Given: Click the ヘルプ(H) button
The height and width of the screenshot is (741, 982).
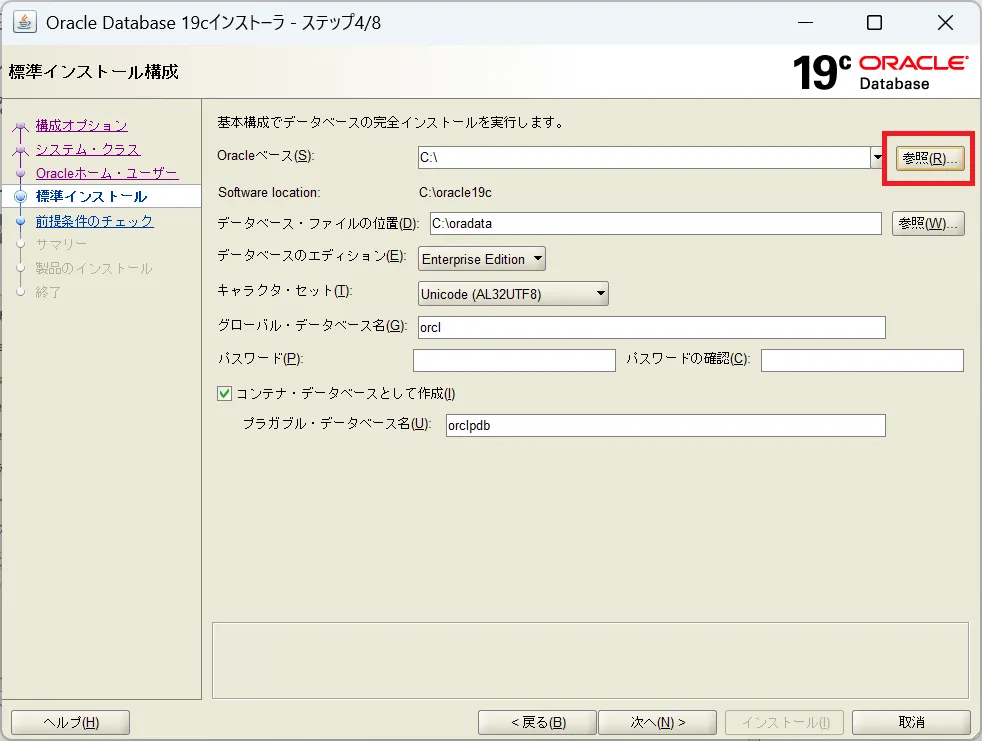Looking at the screenshot, I should [x=71, y=722].
